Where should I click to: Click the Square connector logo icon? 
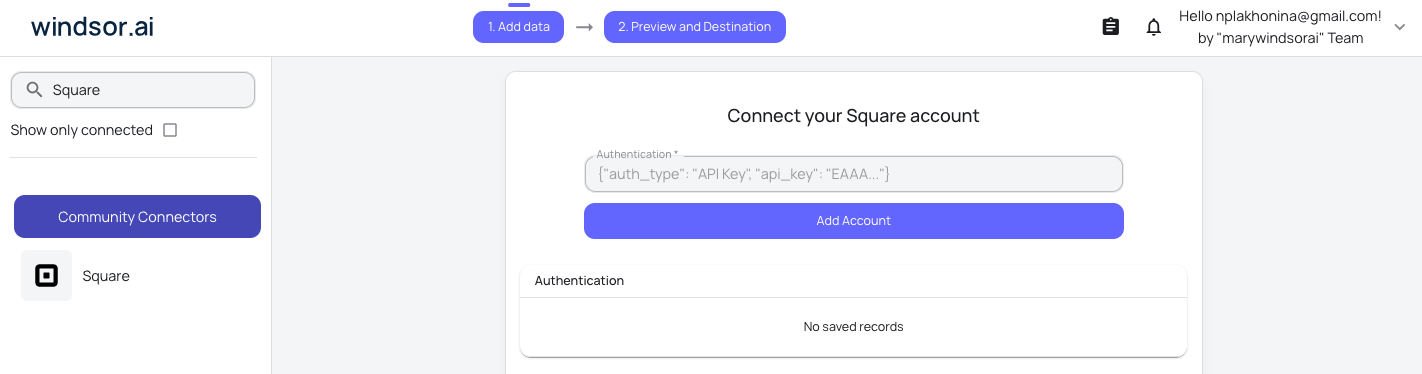[46, 276]
